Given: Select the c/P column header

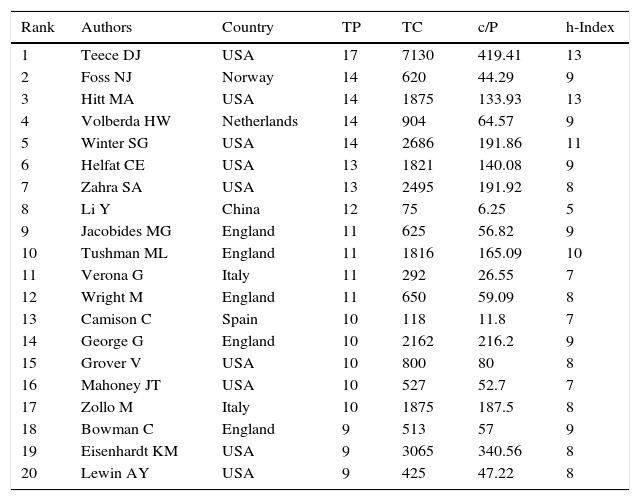Looking at the screenshot, I should click(x=489, y=27).
